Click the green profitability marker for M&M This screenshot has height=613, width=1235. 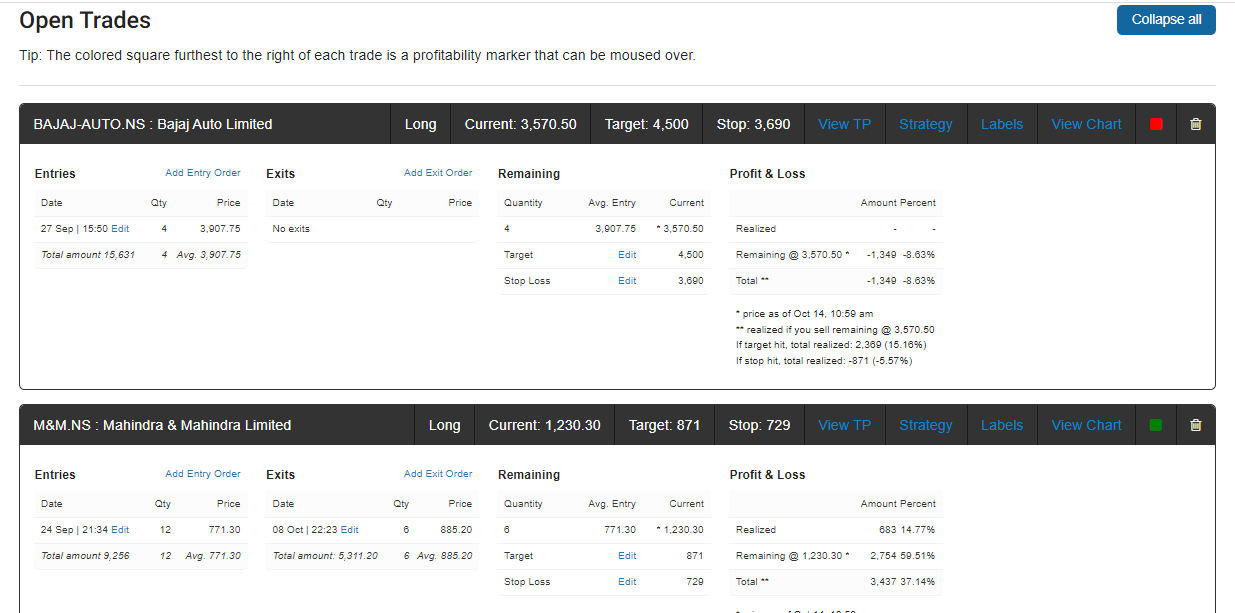coord(1156,425)
